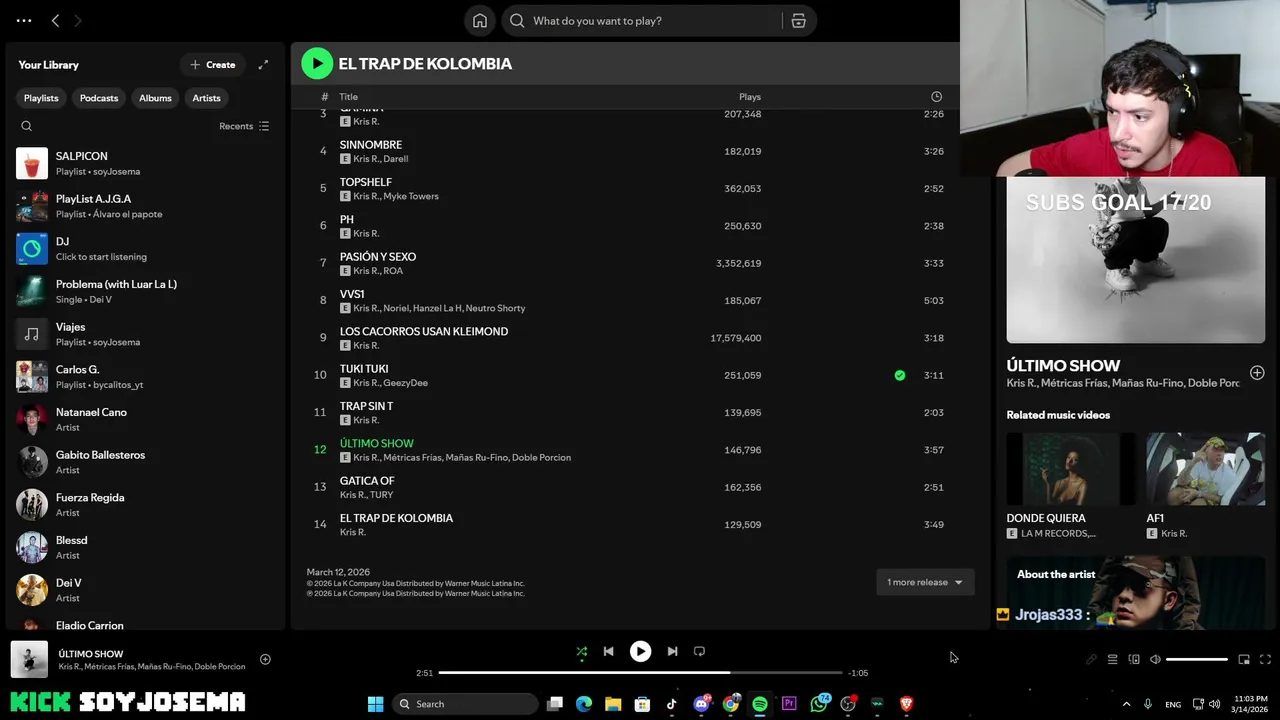Open Premiere Pro from the taskbar
Screen dimensions: 1280x720
coord(789,704)
